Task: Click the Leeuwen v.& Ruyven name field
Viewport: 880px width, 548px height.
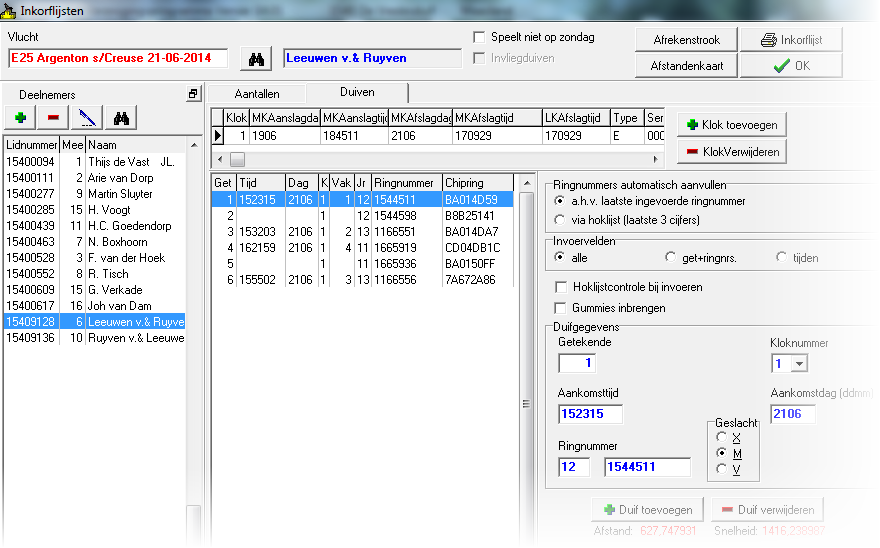Action: (x=373, y=58)
